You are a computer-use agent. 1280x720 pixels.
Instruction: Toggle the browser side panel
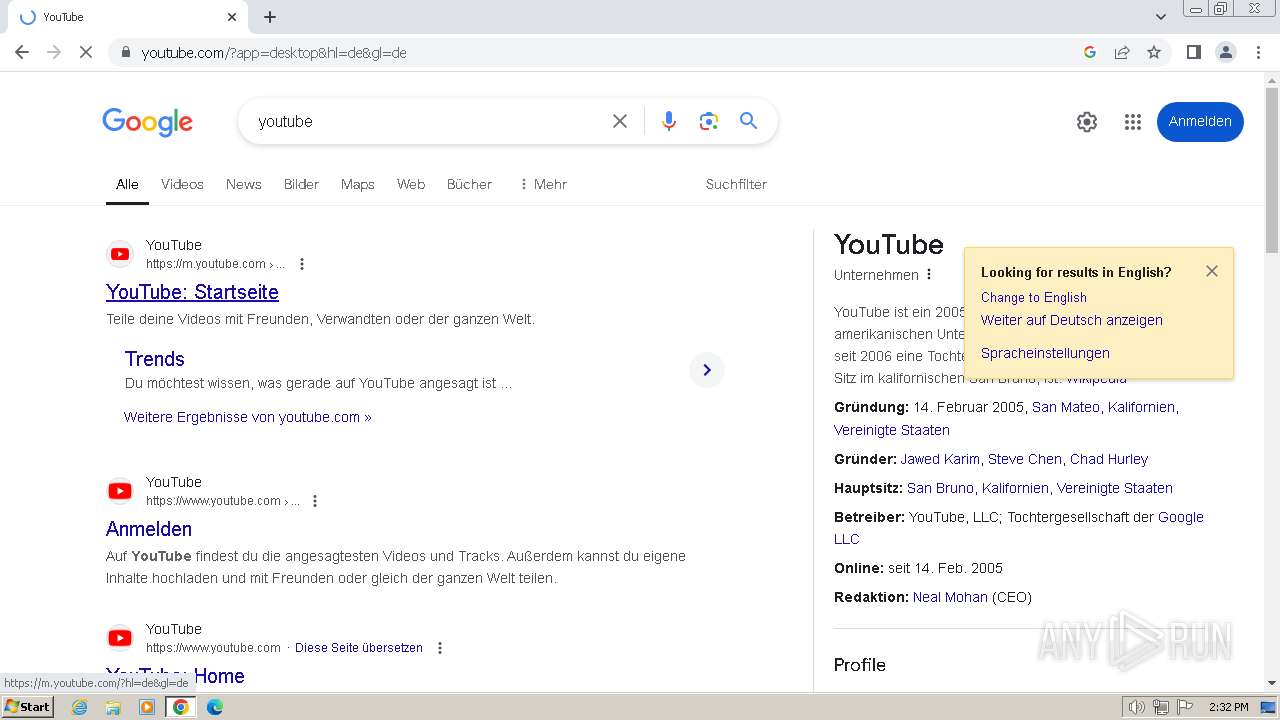click(x=1193, y=52)
